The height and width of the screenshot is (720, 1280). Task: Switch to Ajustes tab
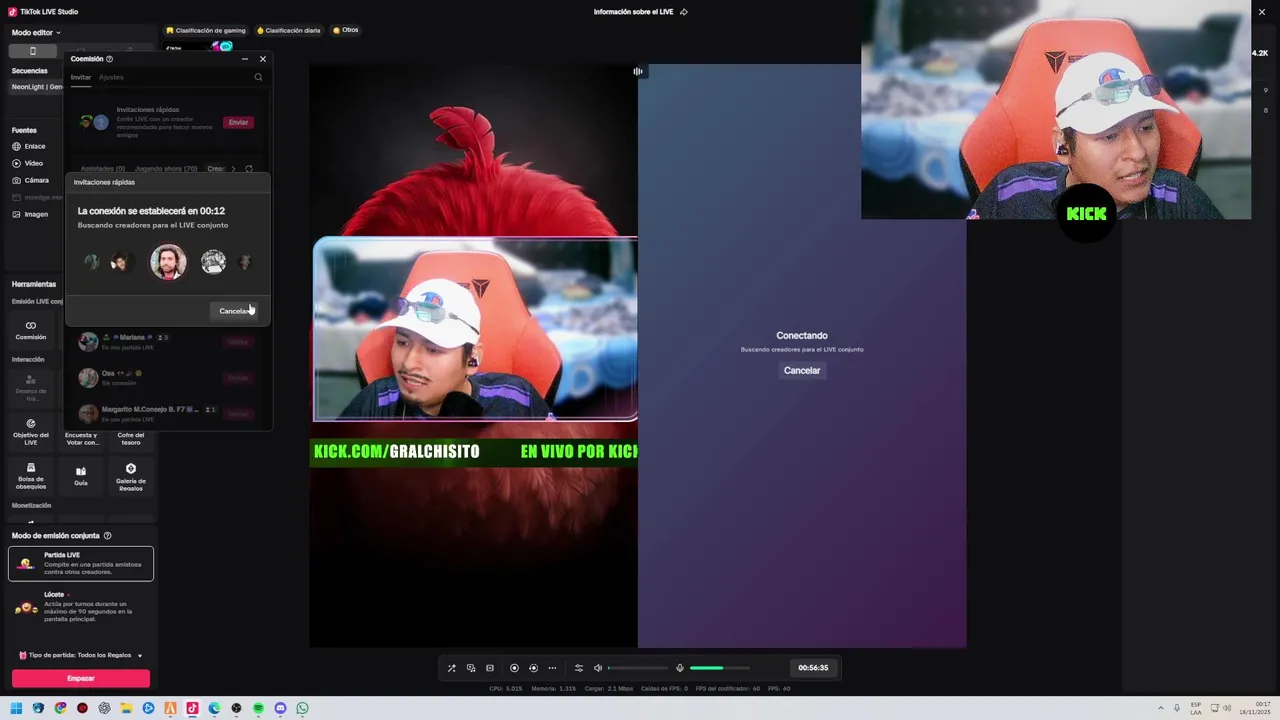pos(111,77)
